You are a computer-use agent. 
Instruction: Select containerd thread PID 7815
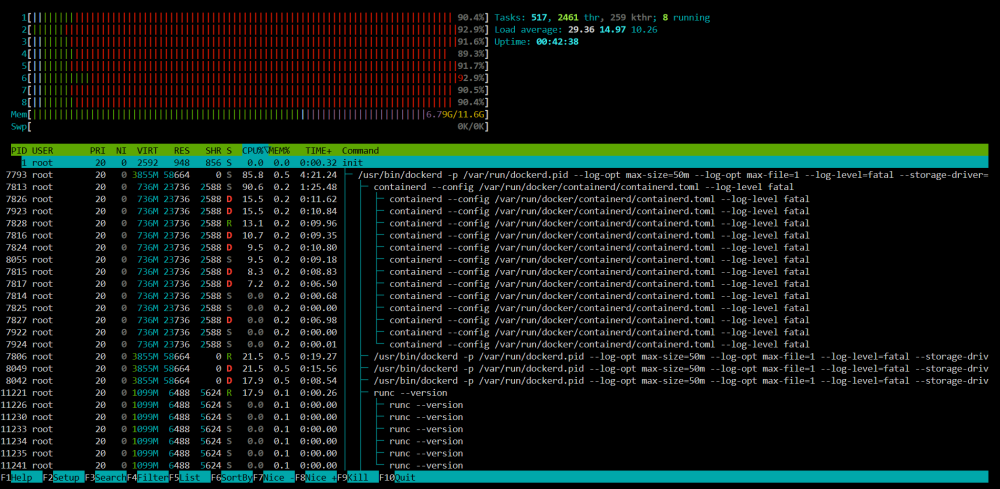pos(494,272)
